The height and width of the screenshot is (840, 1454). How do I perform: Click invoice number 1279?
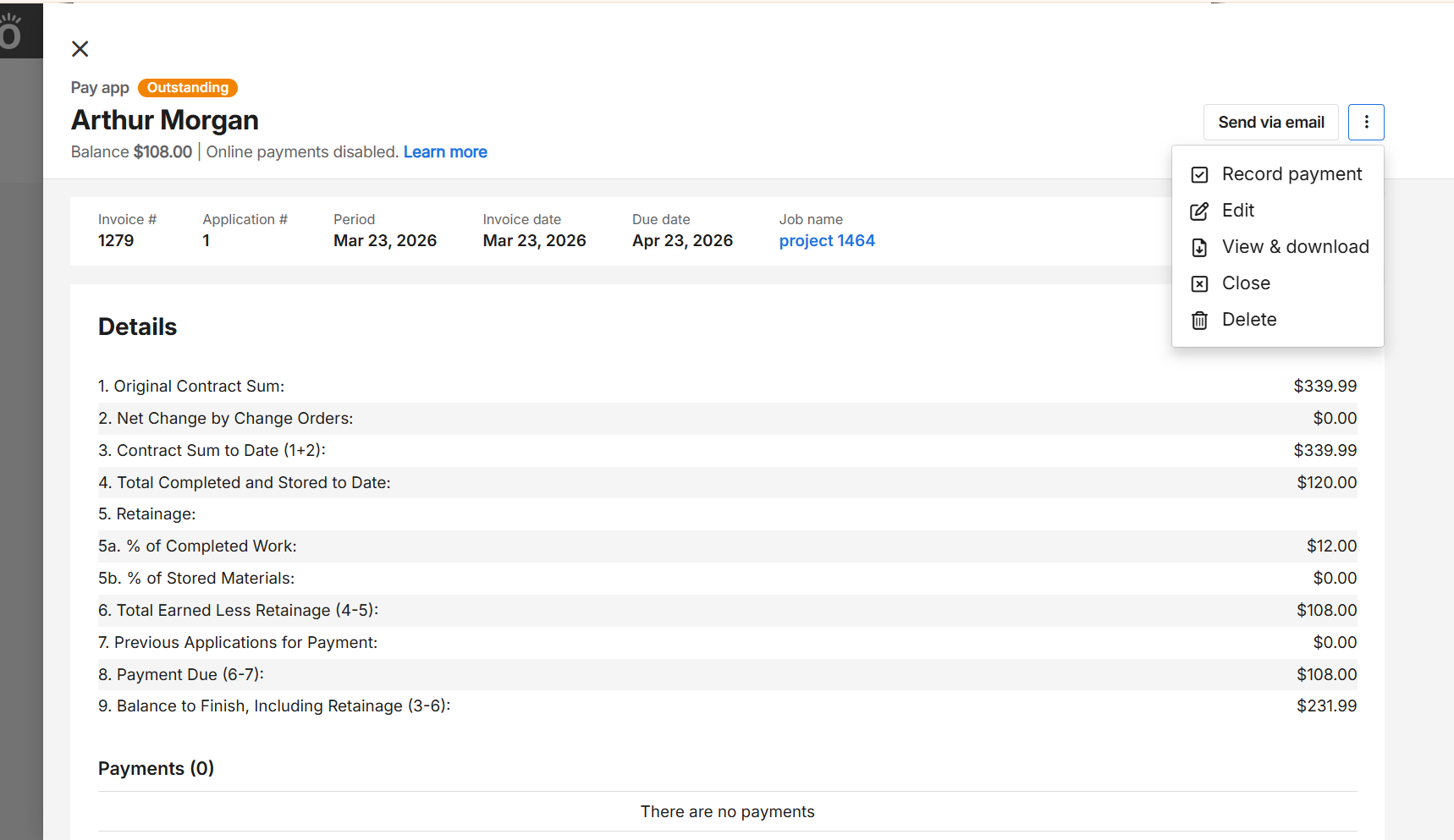pyautogui.click(x=116, y=241)
